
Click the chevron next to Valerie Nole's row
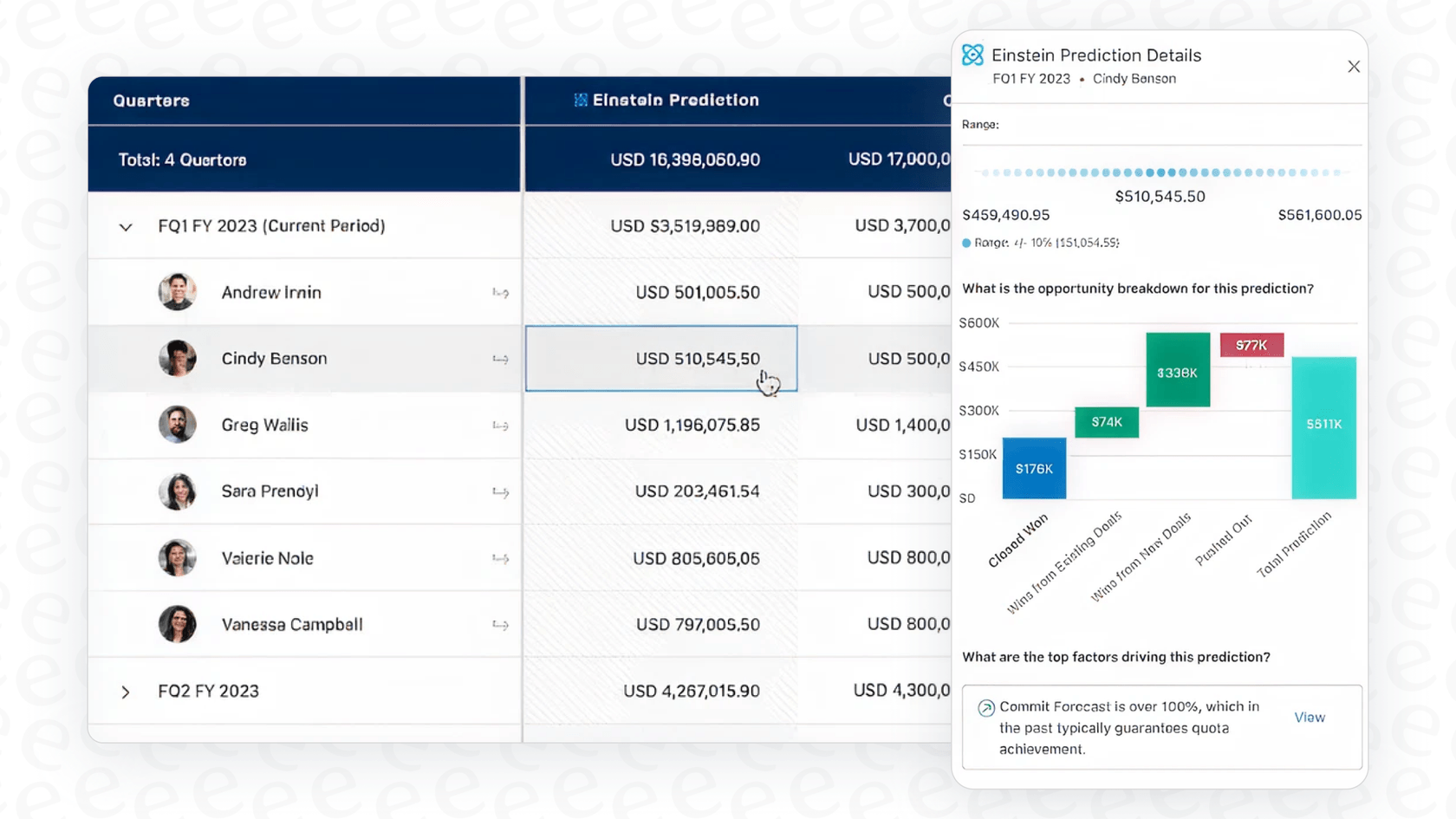[501, 558]
